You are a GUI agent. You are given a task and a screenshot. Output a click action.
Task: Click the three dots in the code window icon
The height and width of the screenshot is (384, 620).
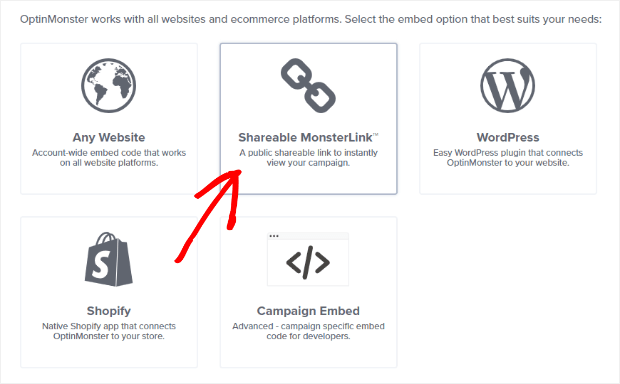(274, 236)
